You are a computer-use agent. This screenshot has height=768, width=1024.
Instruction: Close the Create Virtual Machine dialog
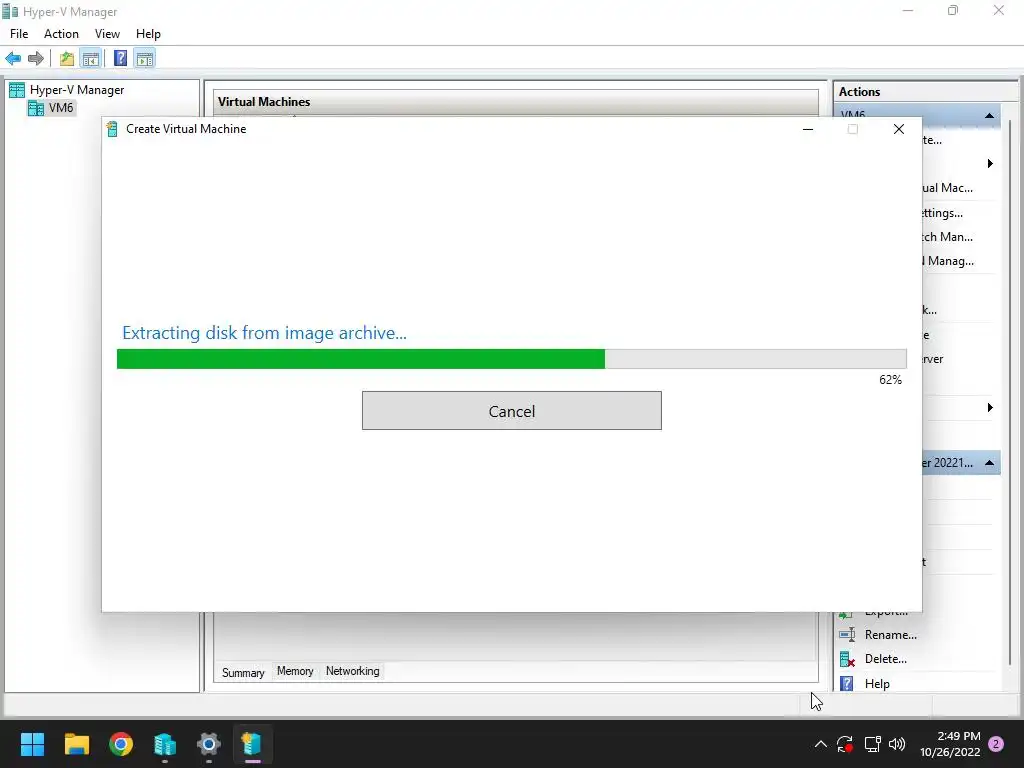pyautogui.click(x=899, y=129)
